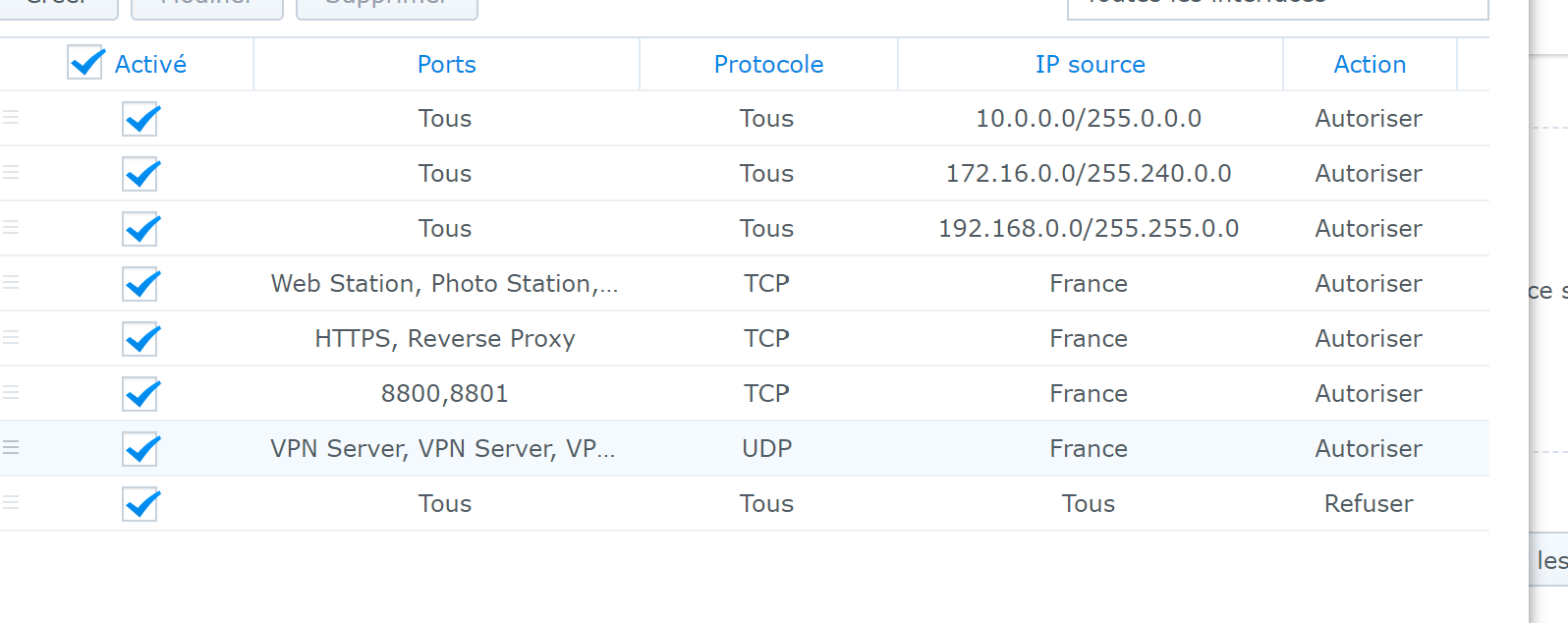Open the interfaces dropdown above the table

click(x=1277, y=6)
